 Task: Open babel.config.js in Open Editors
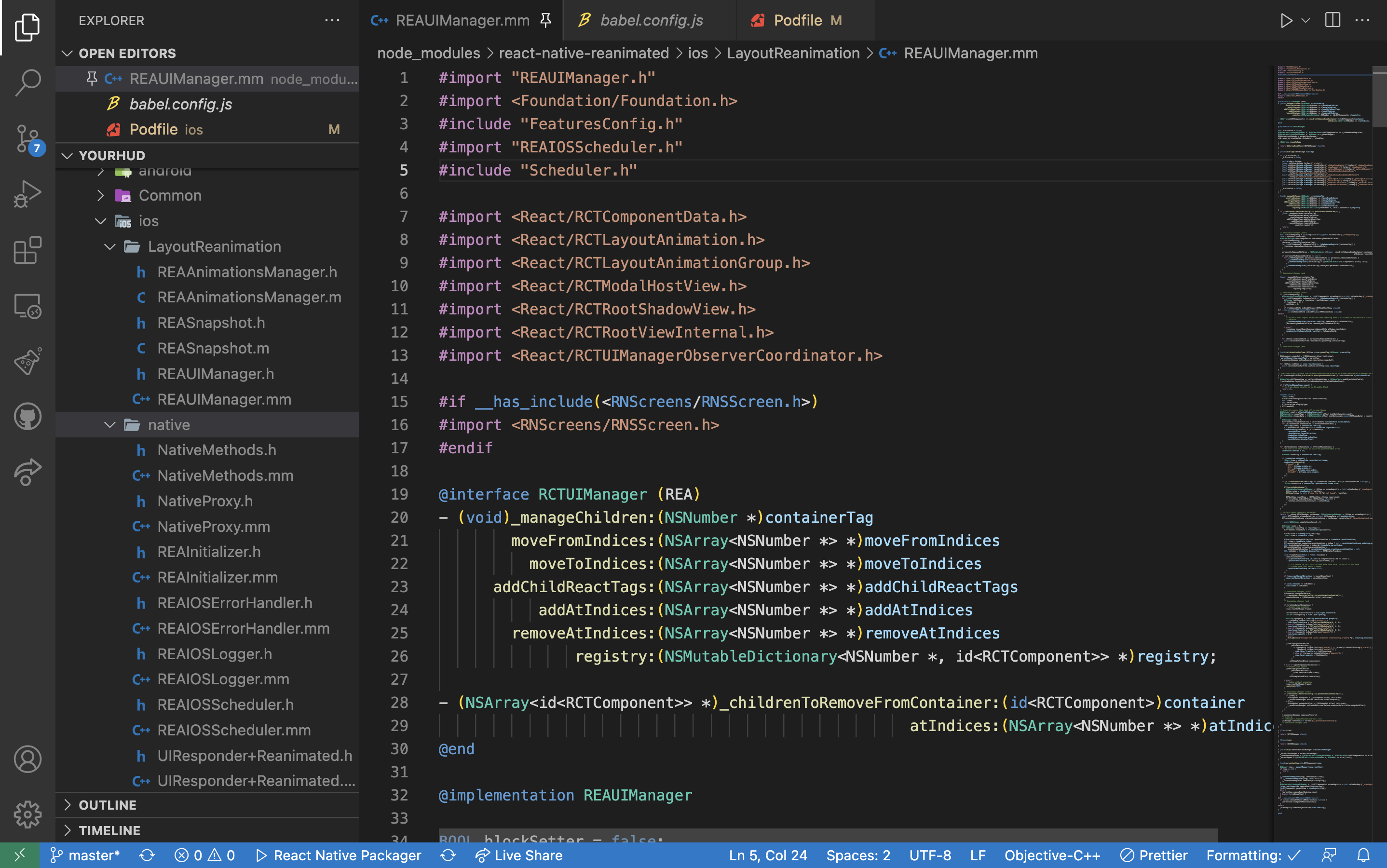(x=207, y=104)
